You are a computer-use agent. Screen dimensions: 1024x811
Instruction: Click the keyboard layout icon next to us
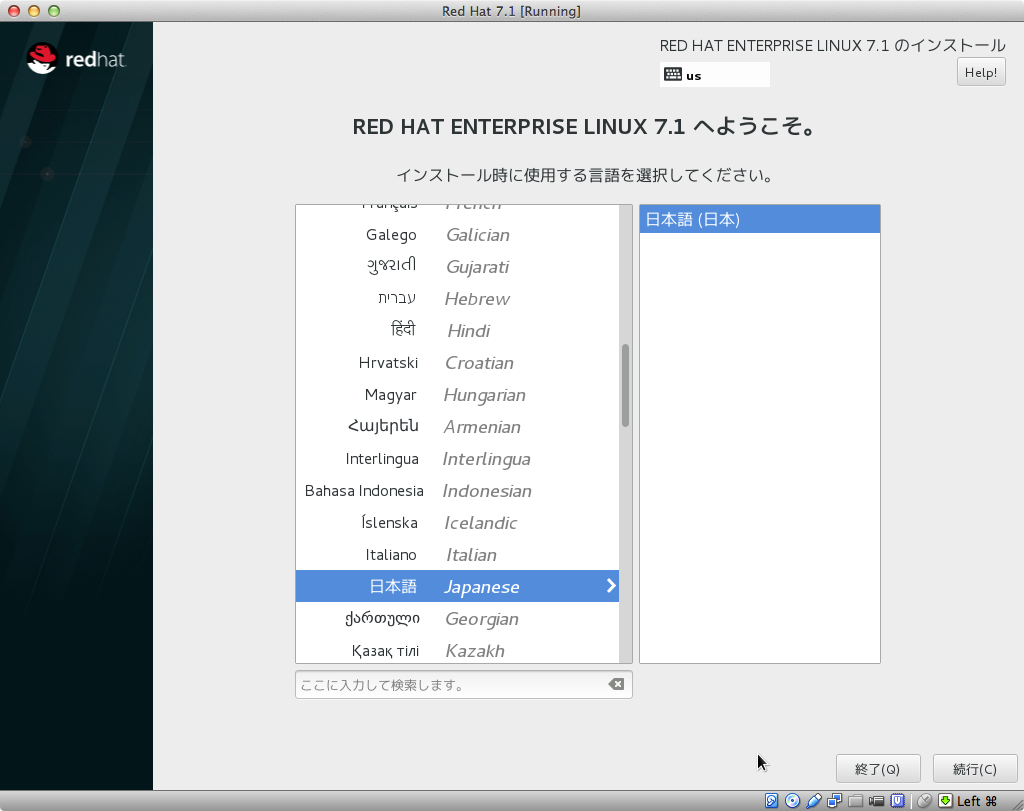point(673,74)
